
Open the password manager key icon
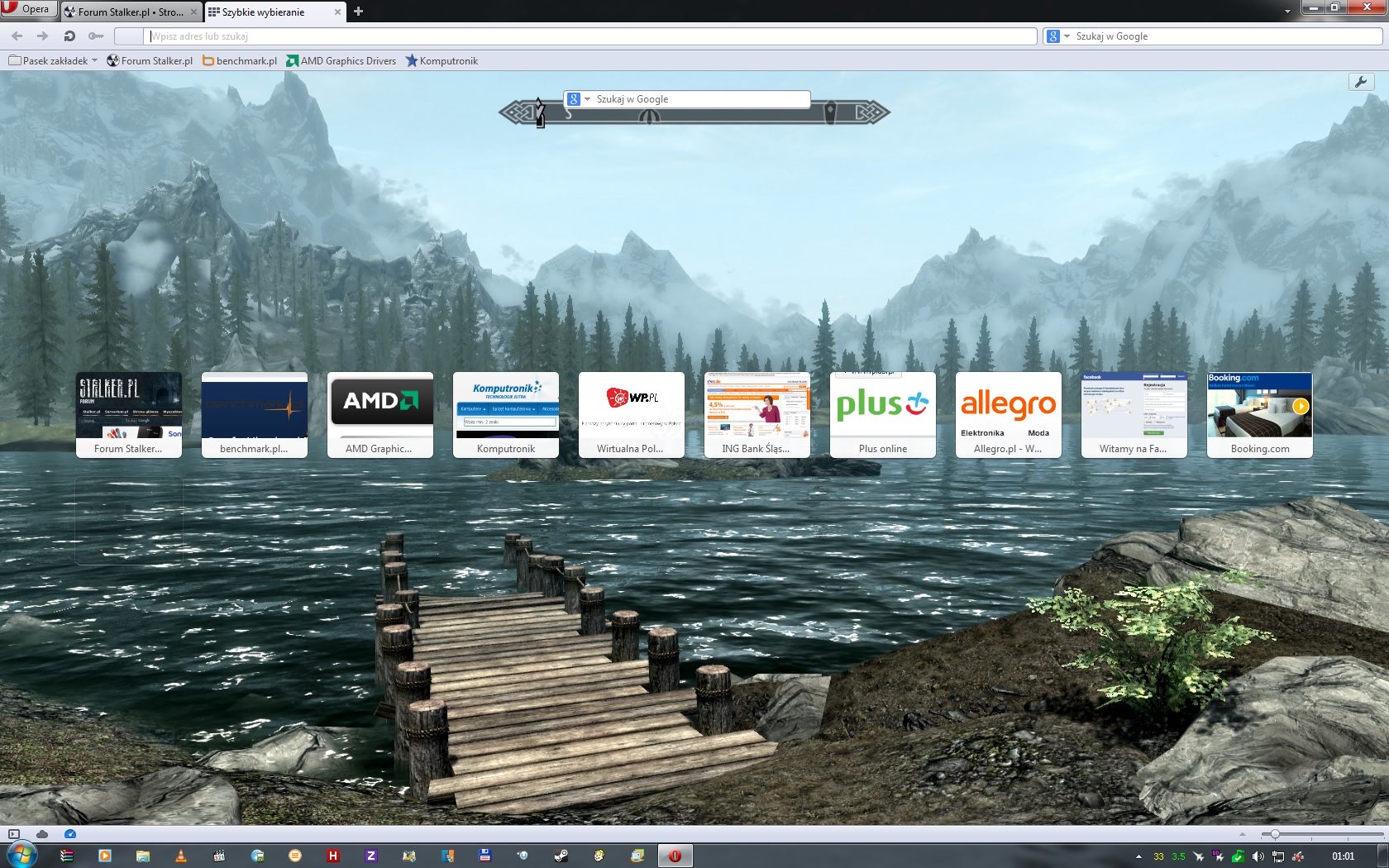(x=96, y=36)
